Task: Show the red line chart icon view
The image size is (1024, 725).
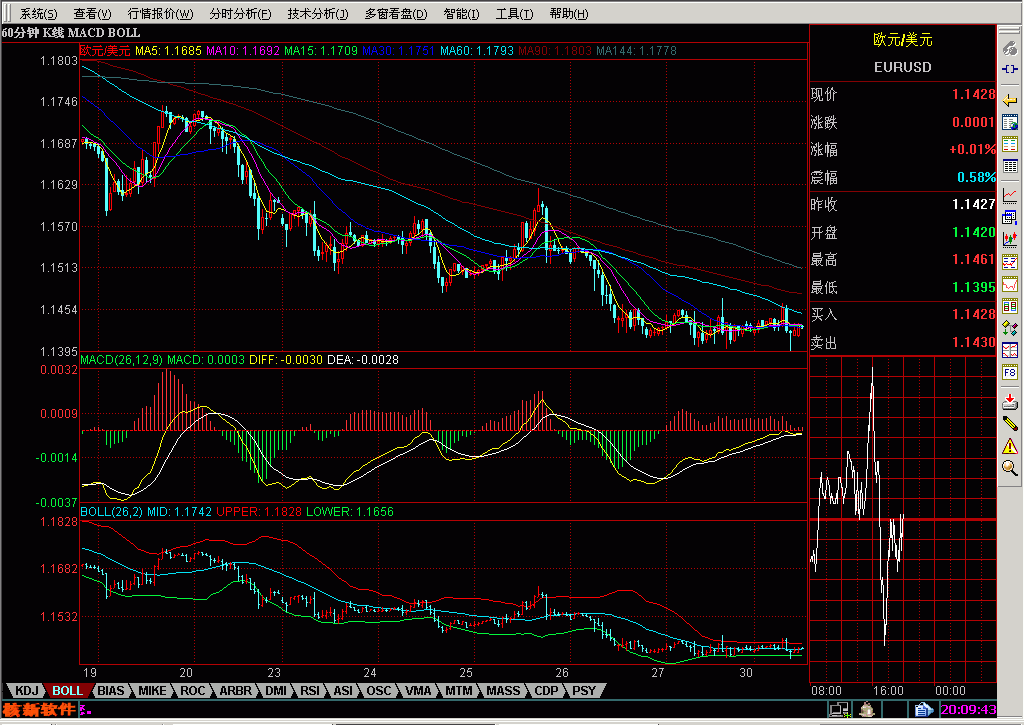Action: pos(1010,195)
